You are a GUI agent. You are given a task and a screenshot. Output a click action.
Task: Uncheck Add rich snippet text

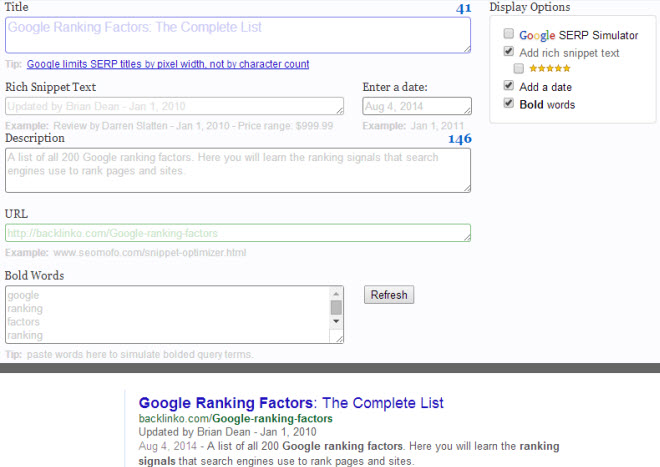coord(508,51)
